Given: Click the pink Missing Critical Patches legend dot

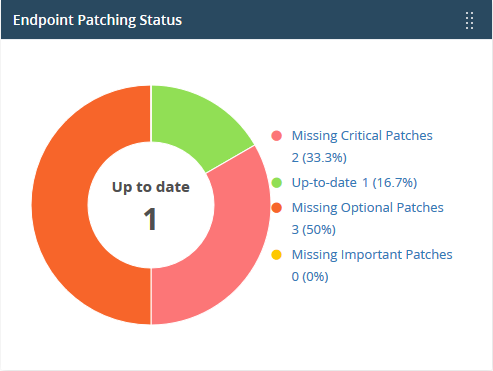Looking at the screenshot, I should click(x=277, y=136).
